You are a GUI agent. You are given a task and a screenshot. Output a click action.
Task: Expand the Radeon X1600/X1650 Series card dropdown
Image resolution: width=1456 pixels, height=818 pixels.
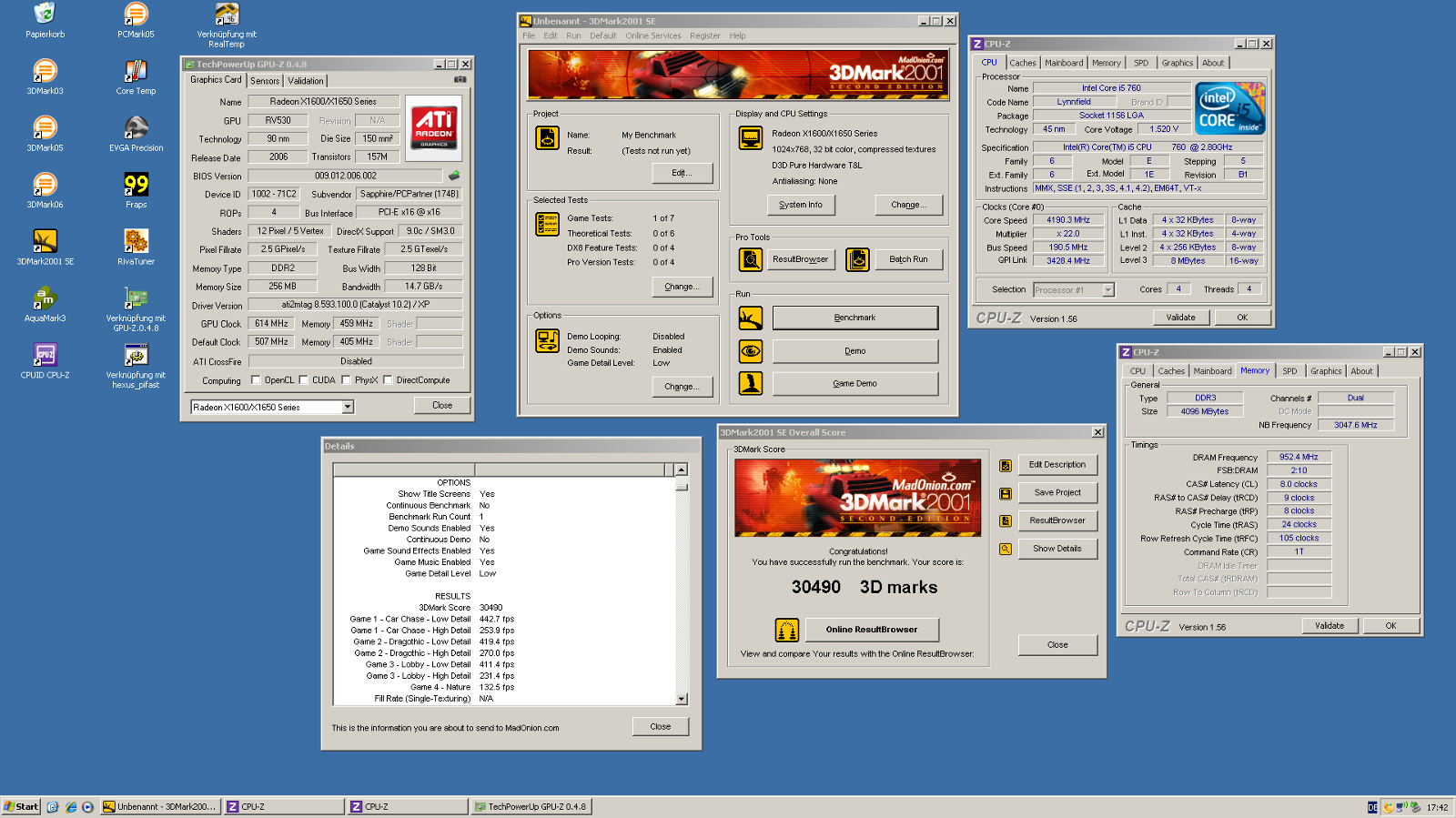click(x=348, y=407)
